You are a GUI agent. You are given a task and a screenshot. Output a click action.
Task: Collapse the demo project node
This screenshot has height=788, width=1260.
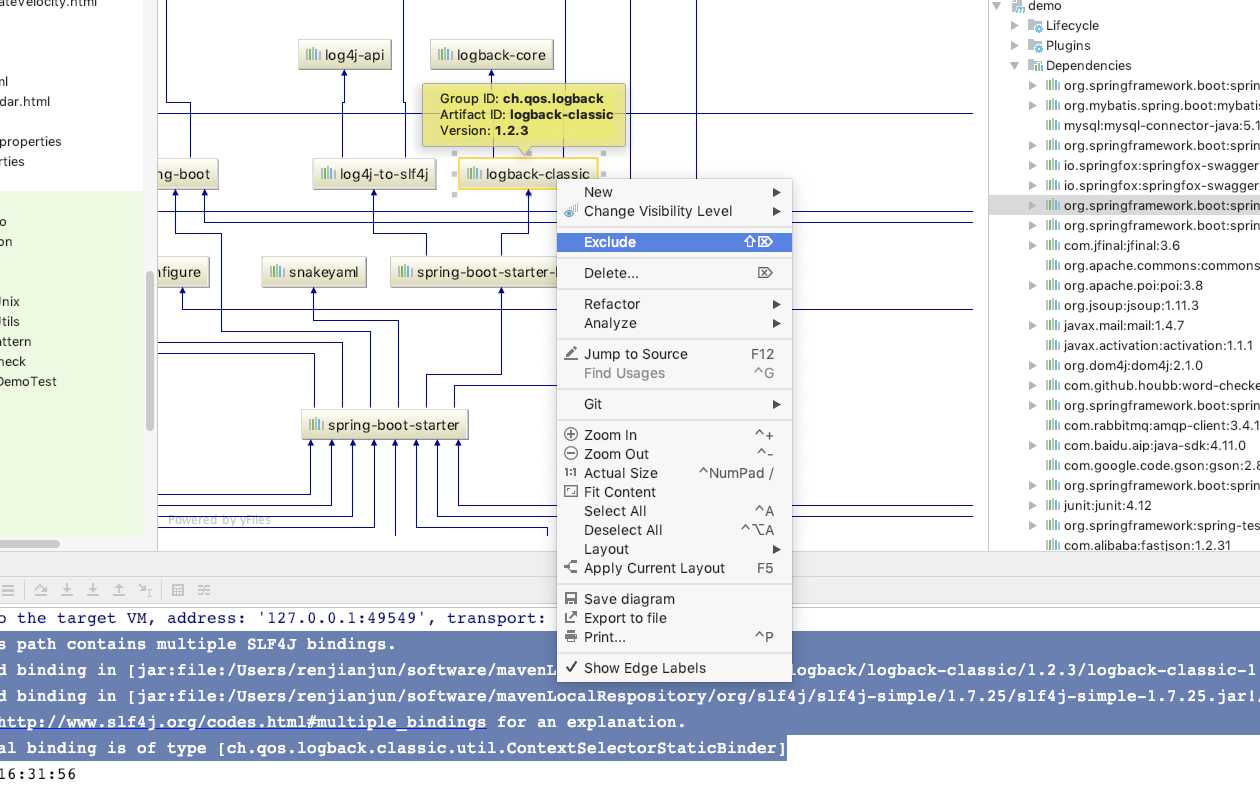(997, 6)
